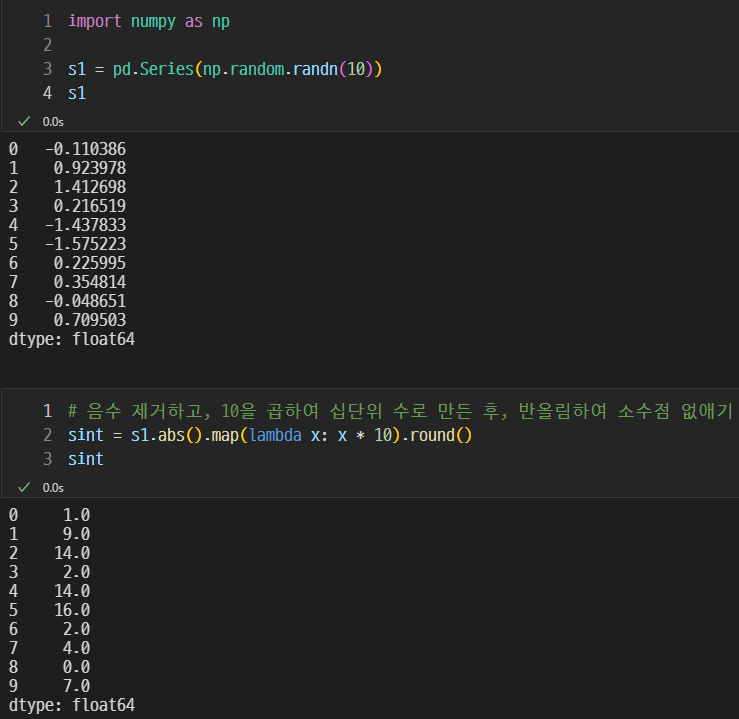Click the green success checkmark of second cell

pyautogui.click(x=24, y=487)
